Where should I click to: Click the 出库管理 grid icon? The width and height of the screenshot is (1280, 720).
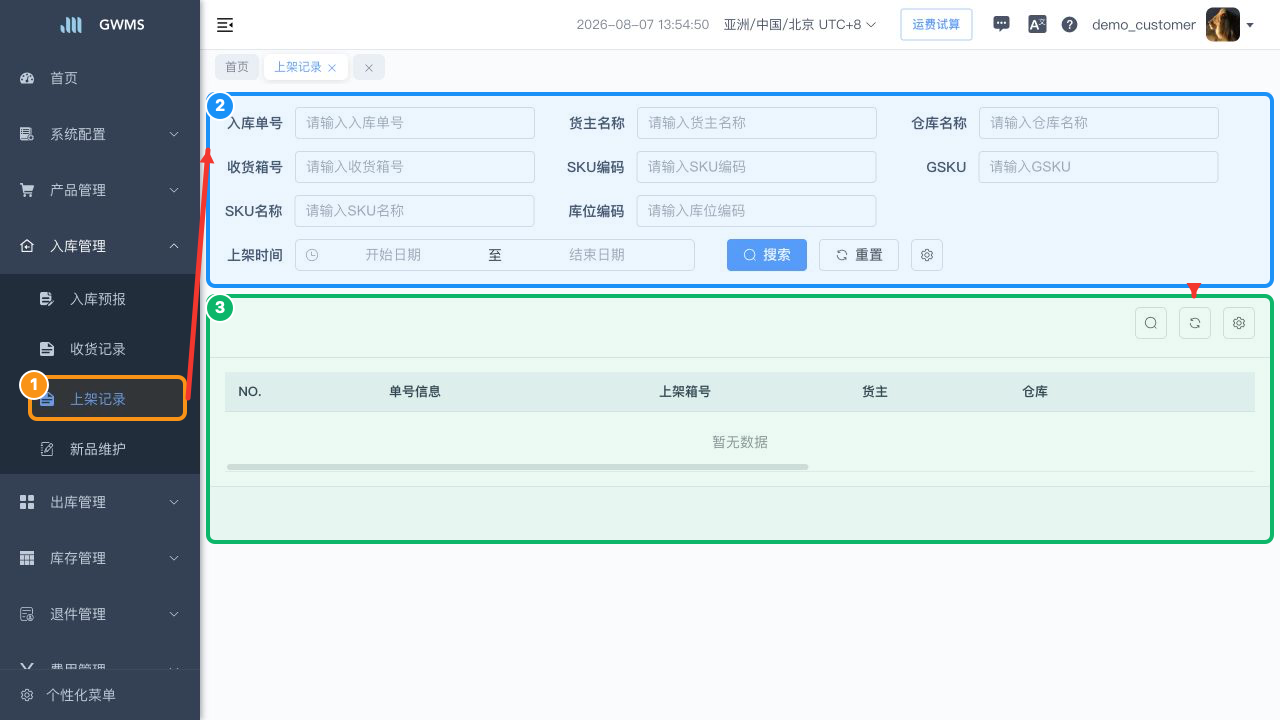(x=27, y=502)
